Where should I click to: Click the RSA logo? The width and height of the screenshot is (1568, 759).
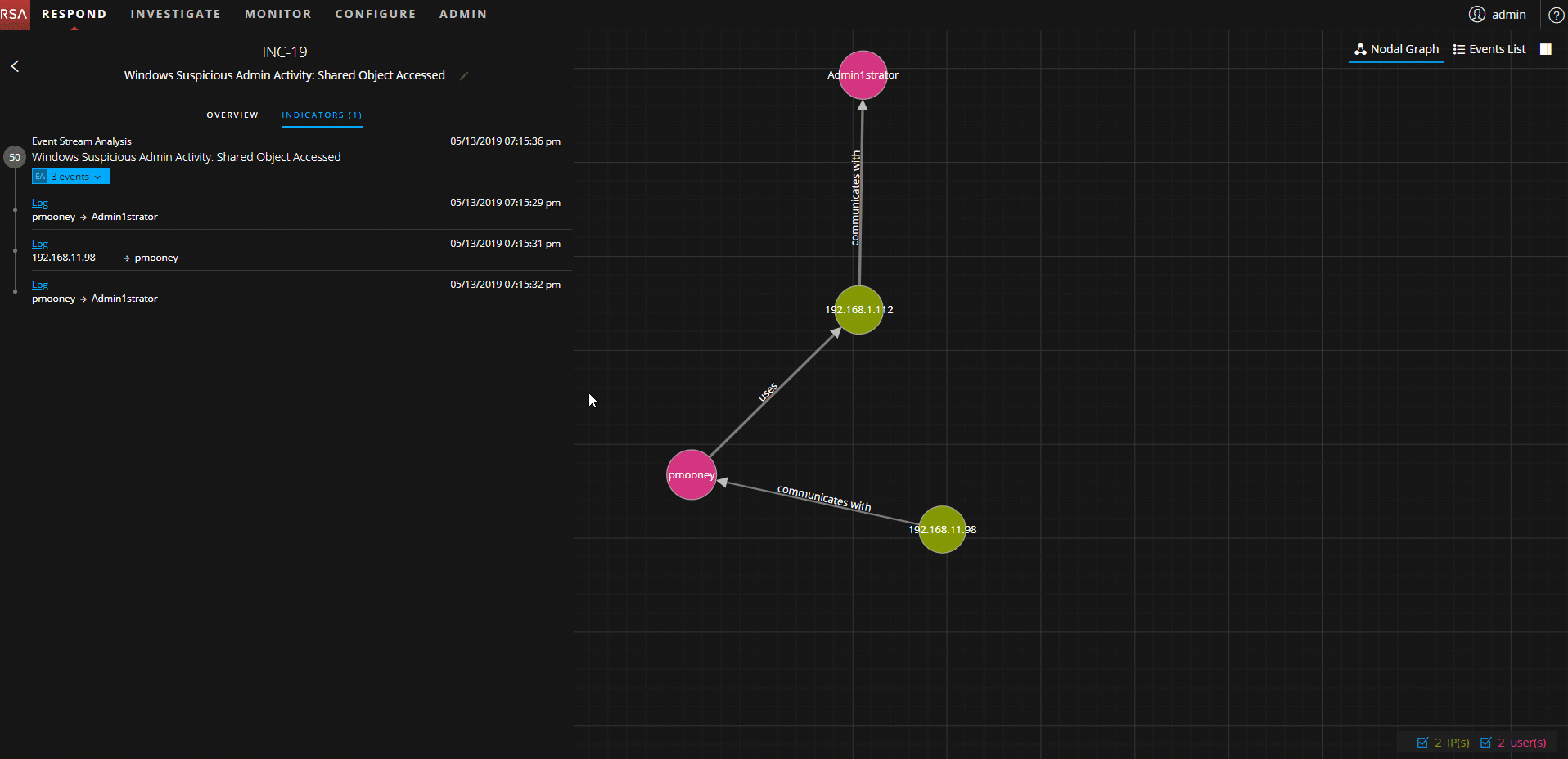point(15,15)
